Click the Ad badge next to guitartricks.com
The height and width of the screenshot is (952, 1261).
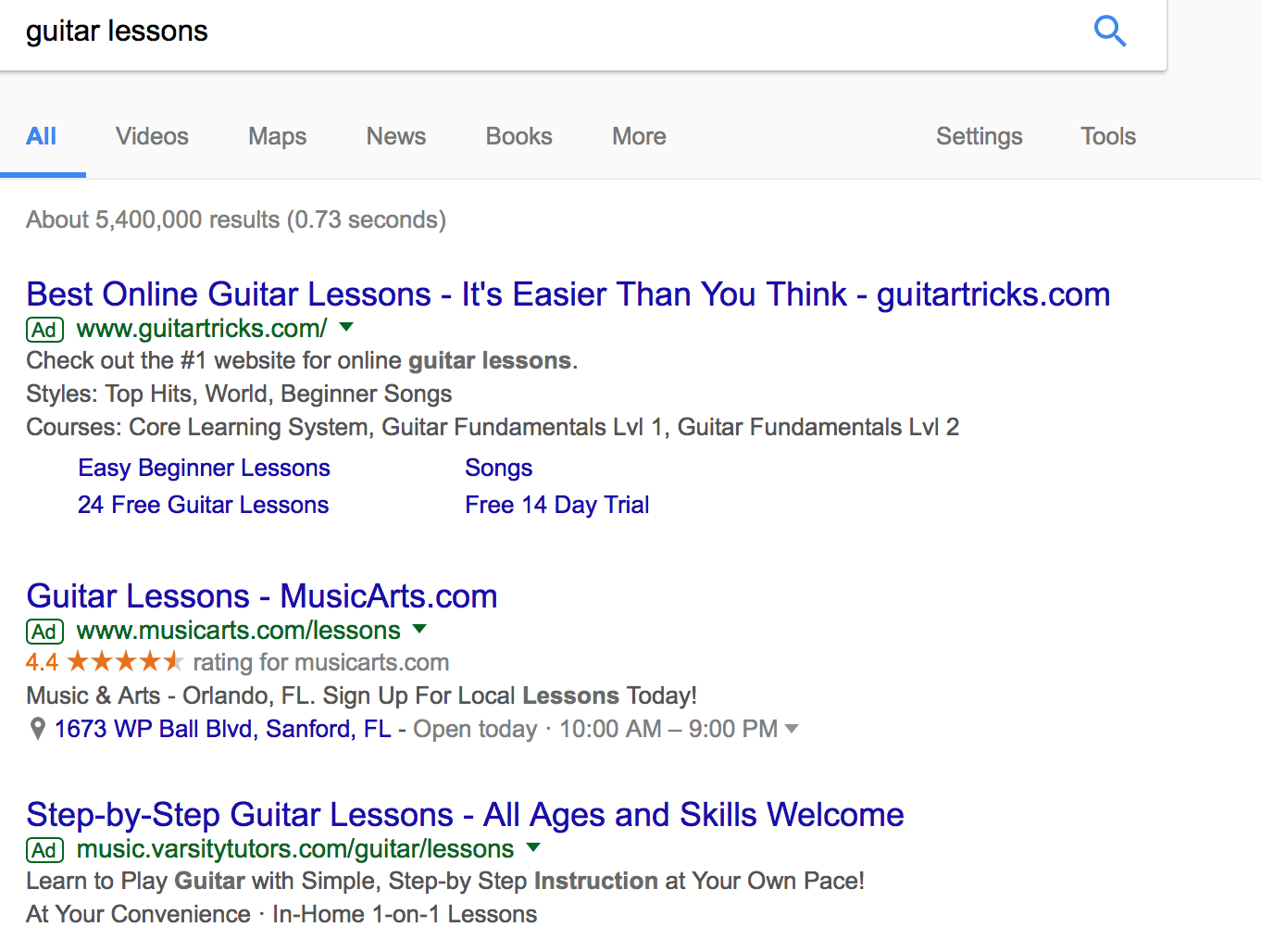click(44, 329)
